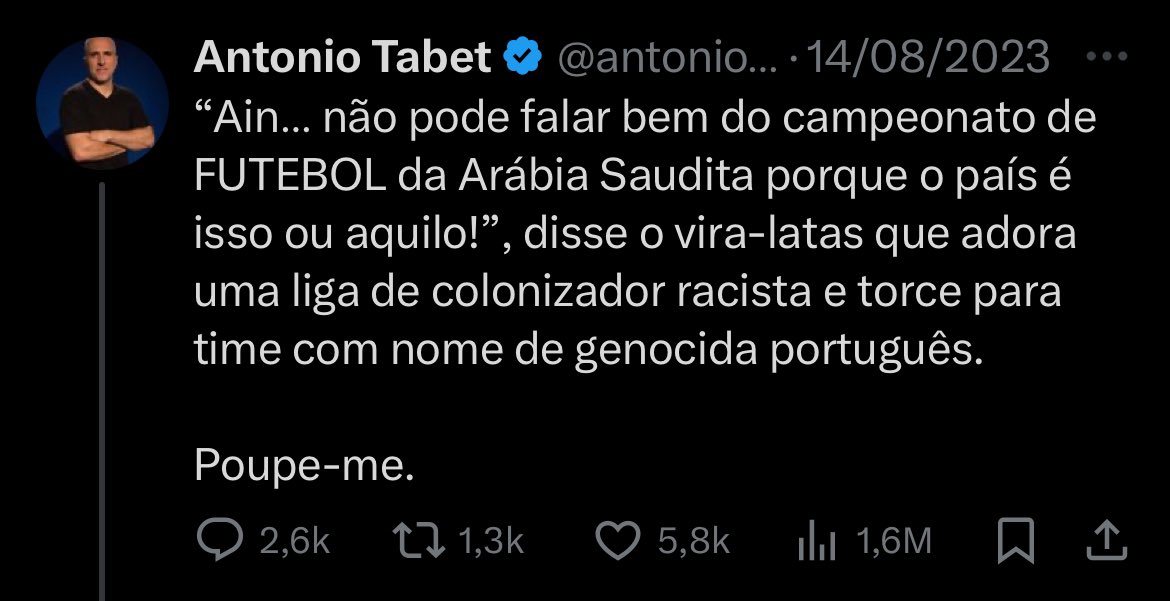Tap the share upload icon
This screenshot has width=1170, height=601.
[1107, 541]
